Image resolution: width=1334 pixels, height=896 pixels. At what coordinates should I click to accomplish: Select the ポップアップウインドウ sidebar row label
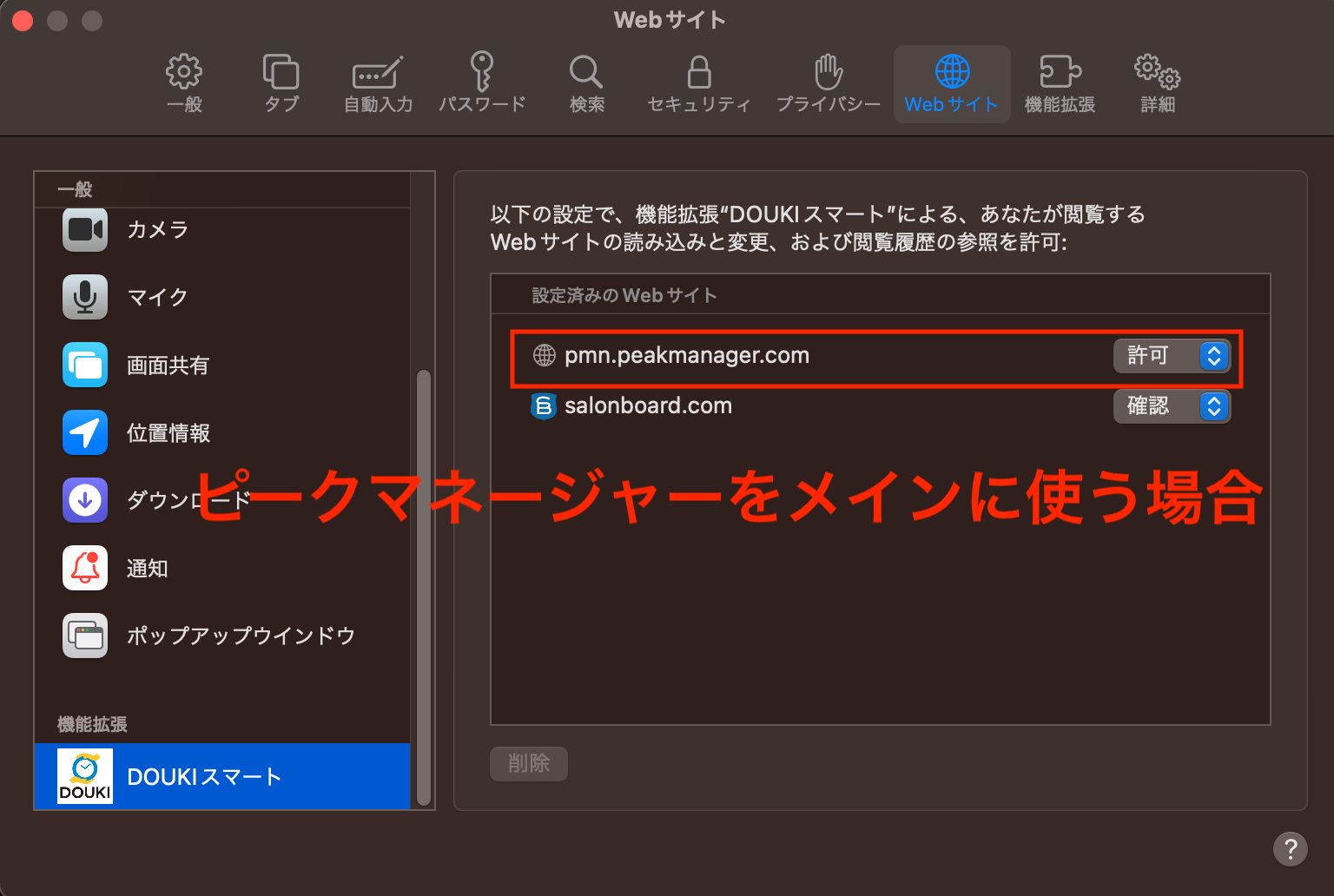tap(241, 636)
